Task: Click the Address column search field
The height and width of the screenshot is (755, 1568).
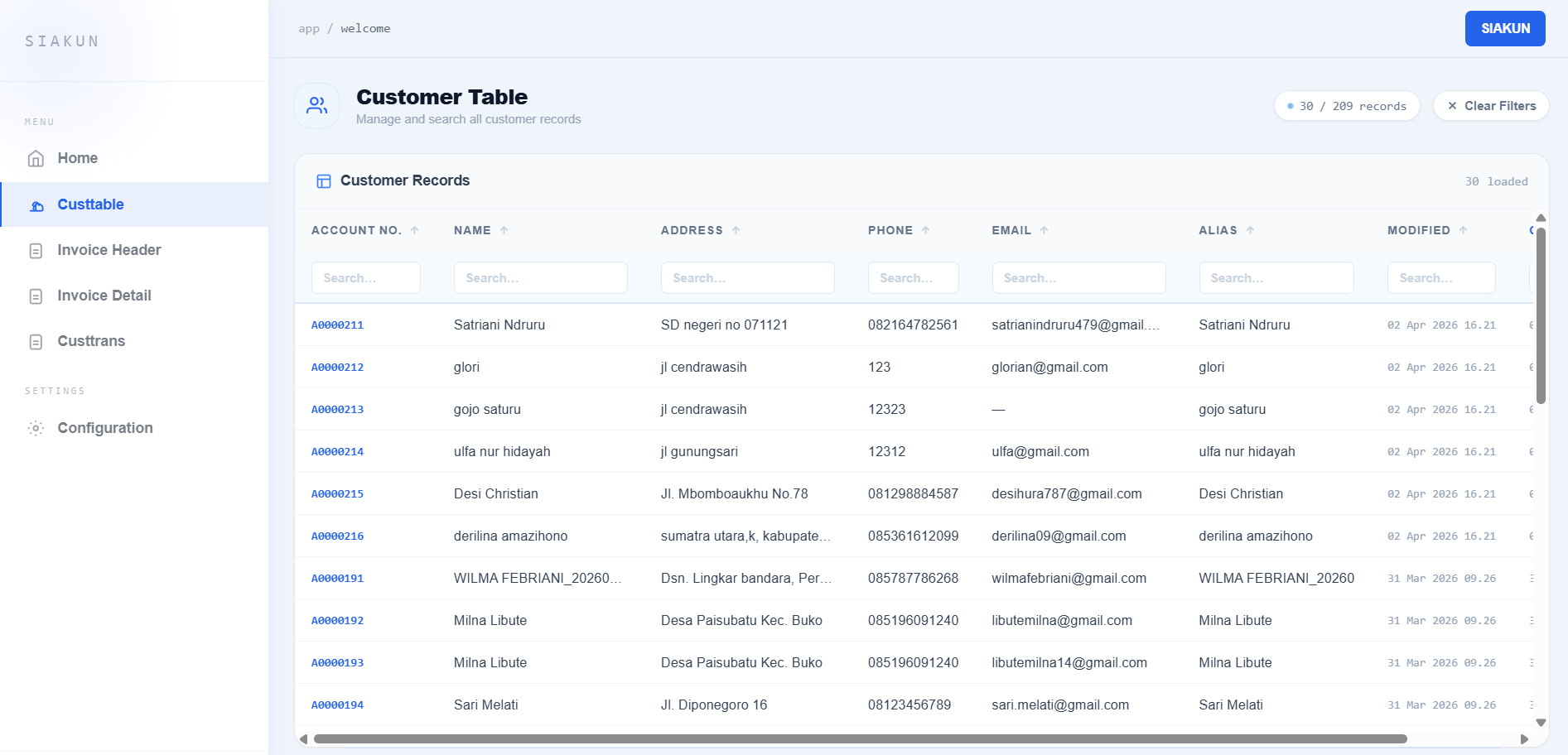Action: [x=747, y=278]
